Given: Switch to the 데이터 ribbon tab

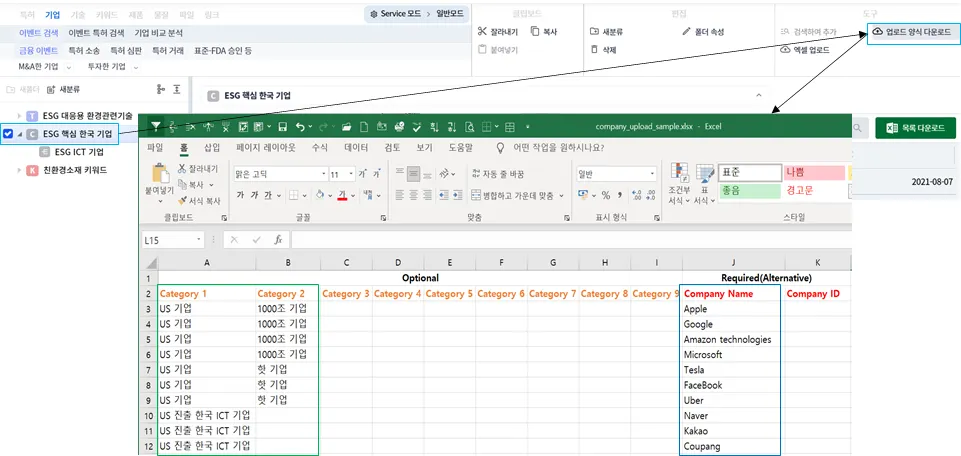Looking at the screenshot, I should click(355, 148).
